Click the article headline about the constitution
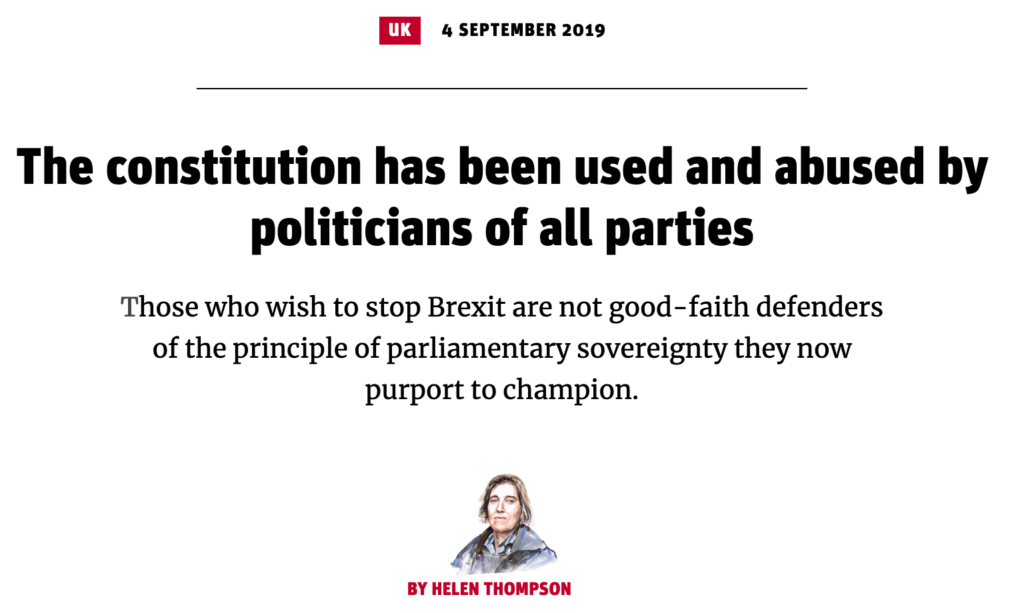1024x613 pixels. [502, 197]
